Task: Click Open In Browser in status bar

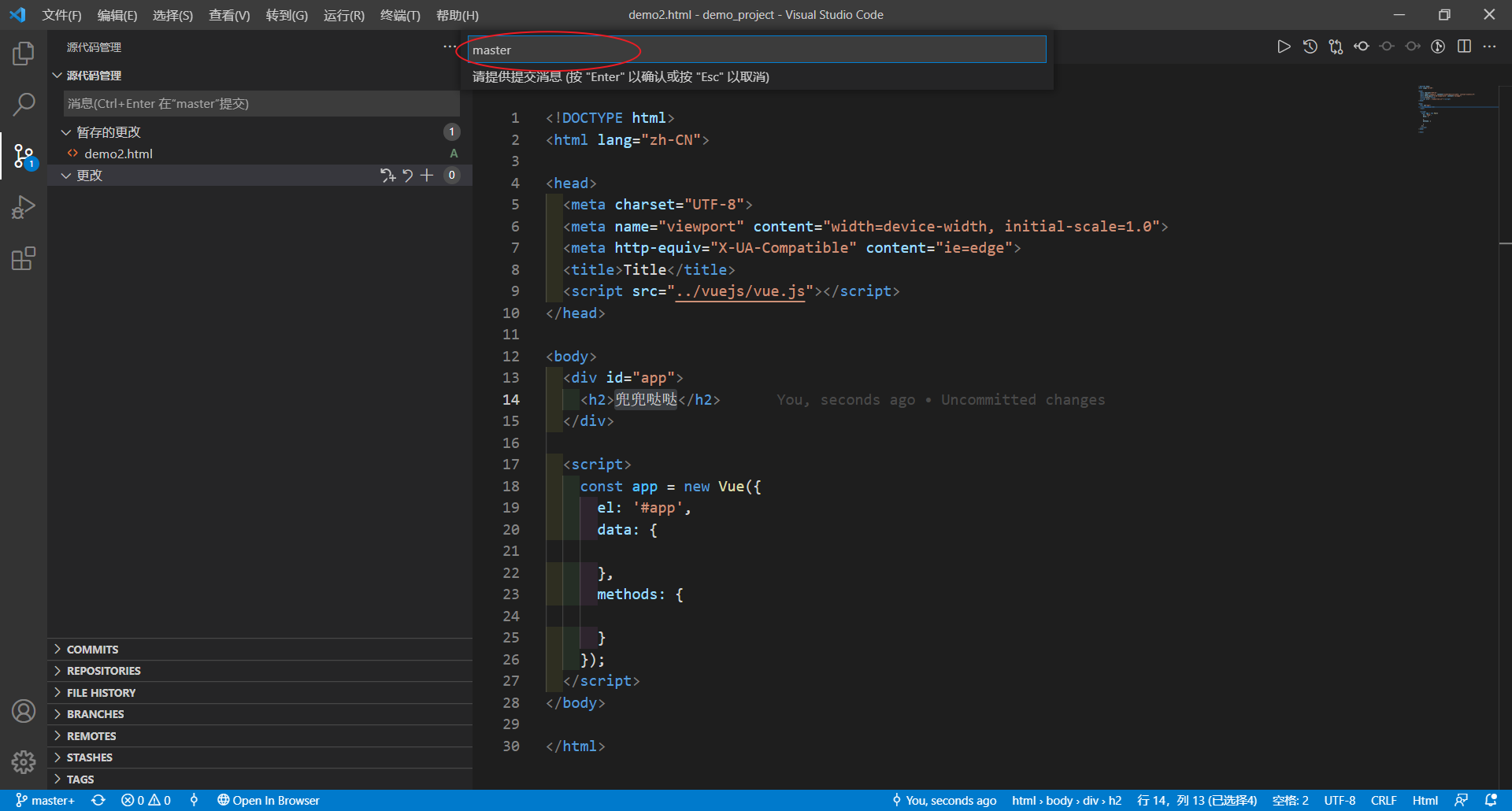Action: click(x=269, y=800)
